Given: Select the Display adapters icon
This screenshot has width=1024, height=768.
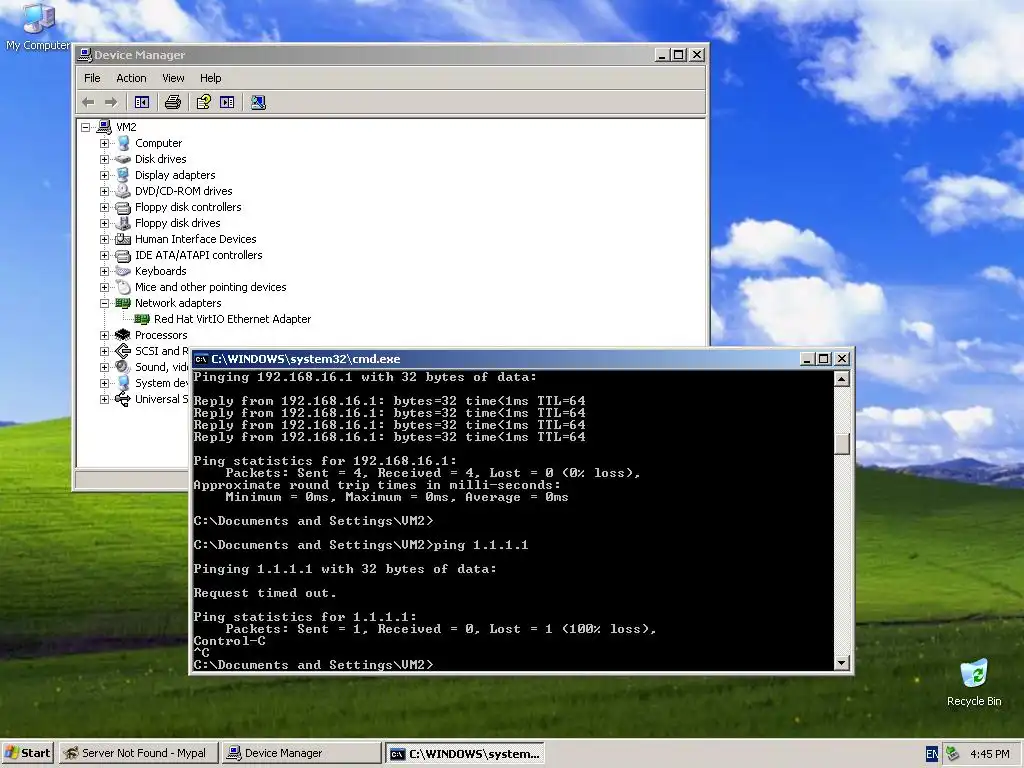Looking at the screenshot, I should [x=123, y=175].
